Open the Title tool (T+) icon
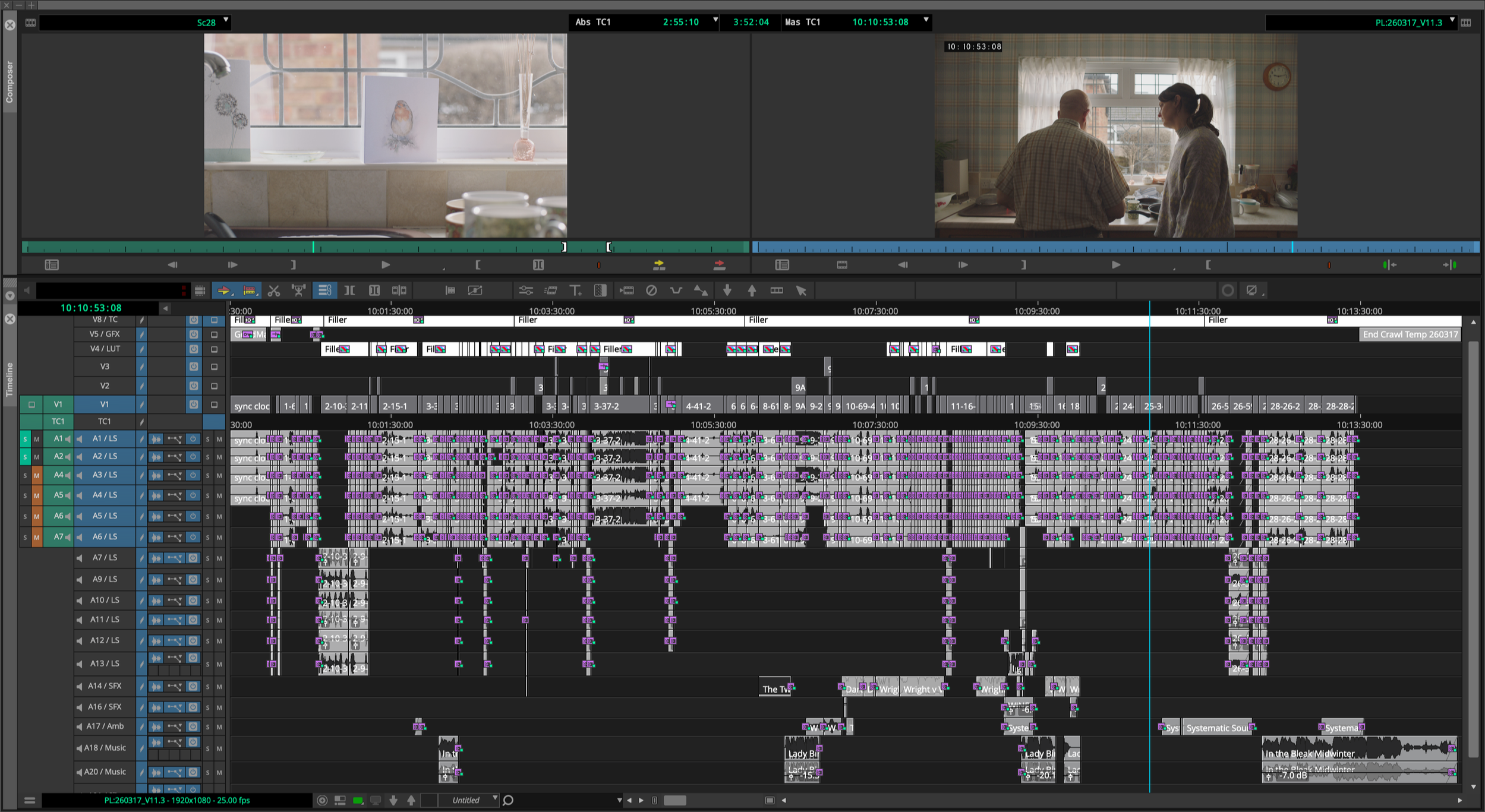Screen dimensions: 1485x812 pos(575,290)
